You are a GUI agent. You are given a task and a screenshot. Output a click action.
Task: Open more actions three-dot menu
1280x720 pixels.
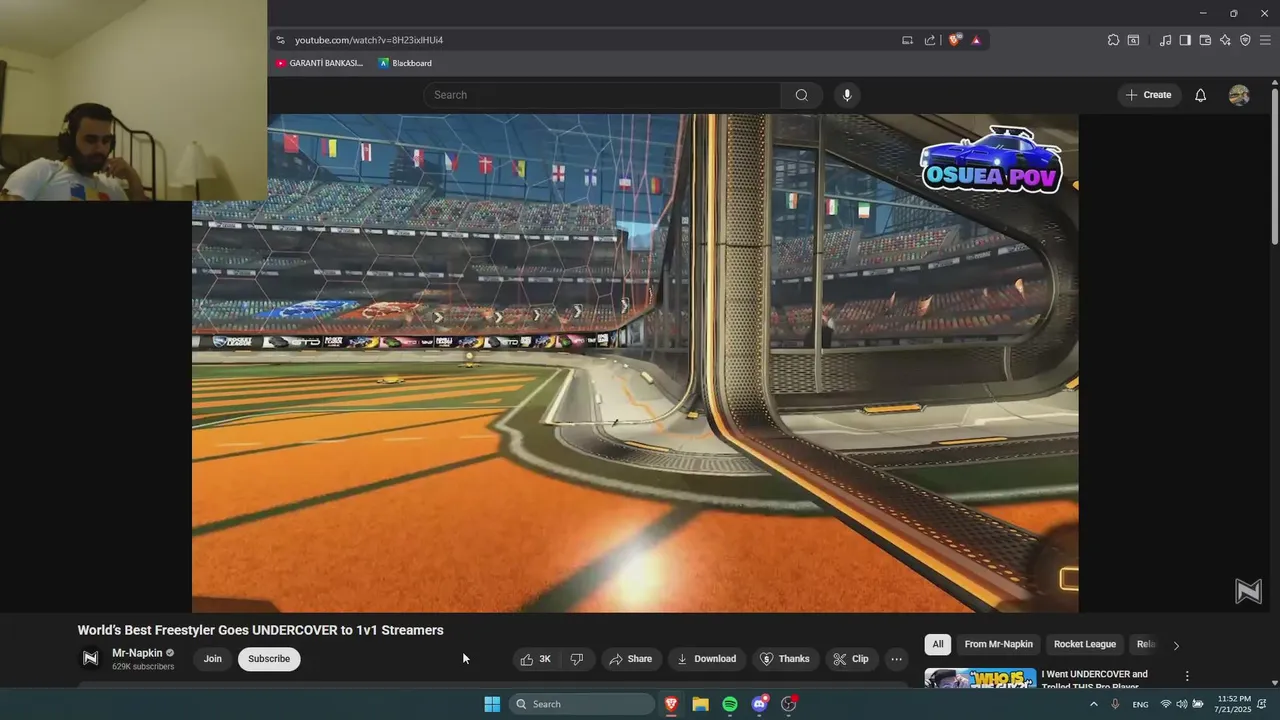(x=896, y=659)
